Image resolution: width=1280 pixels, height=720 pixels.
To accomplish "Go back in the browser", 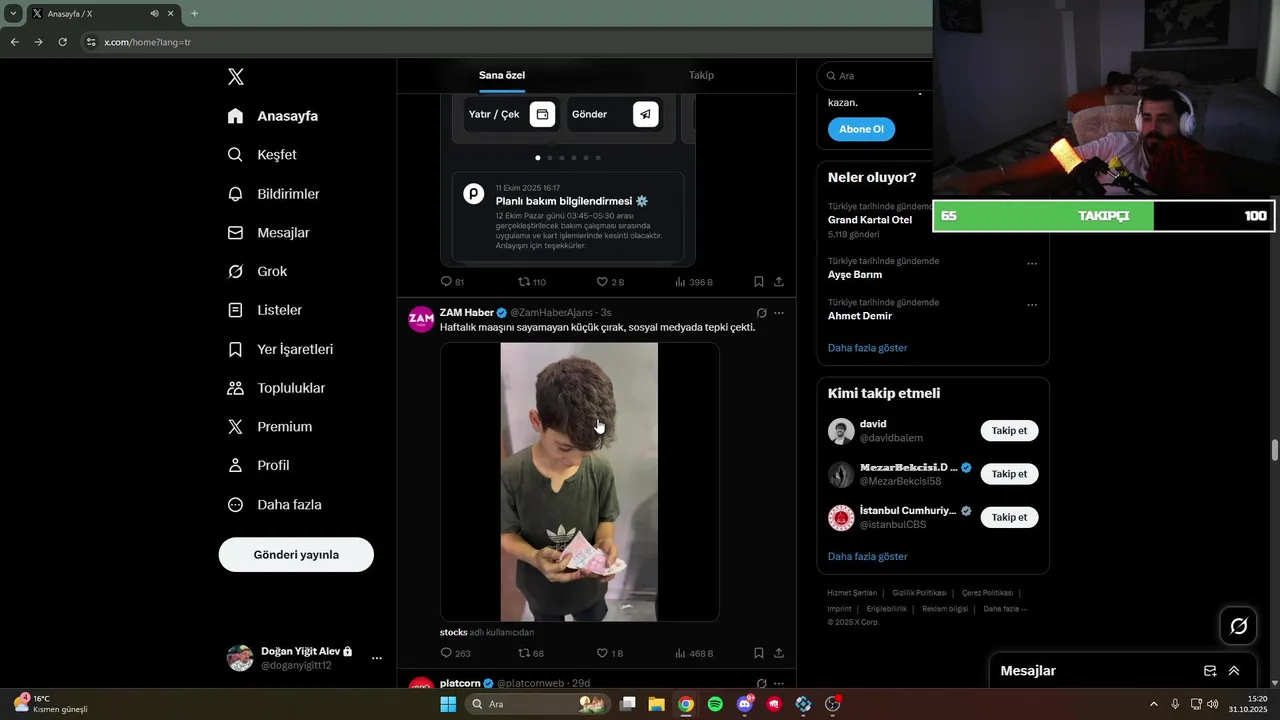I will click(x=14, y=42).
